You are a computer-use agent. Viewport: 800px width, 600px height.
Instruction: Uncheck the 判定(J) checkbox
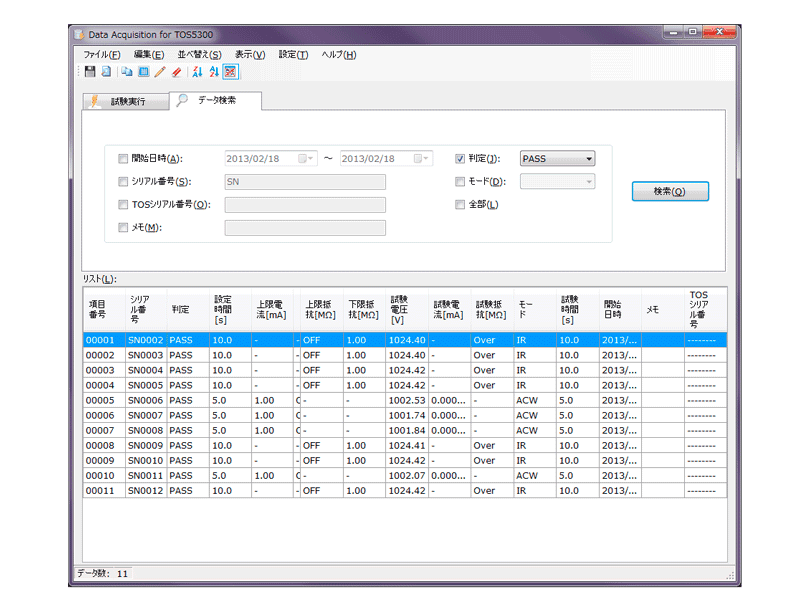pos(460,159)
